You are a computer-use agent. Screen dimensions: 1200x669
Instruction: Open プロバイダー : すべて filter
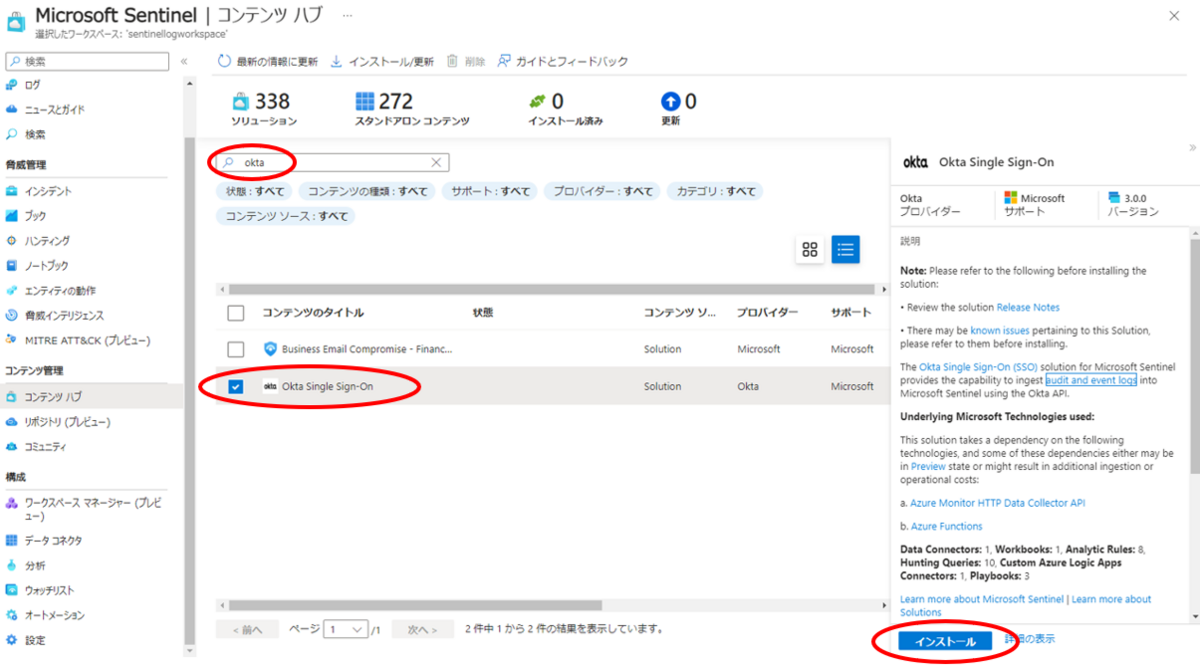pos(603,191)
